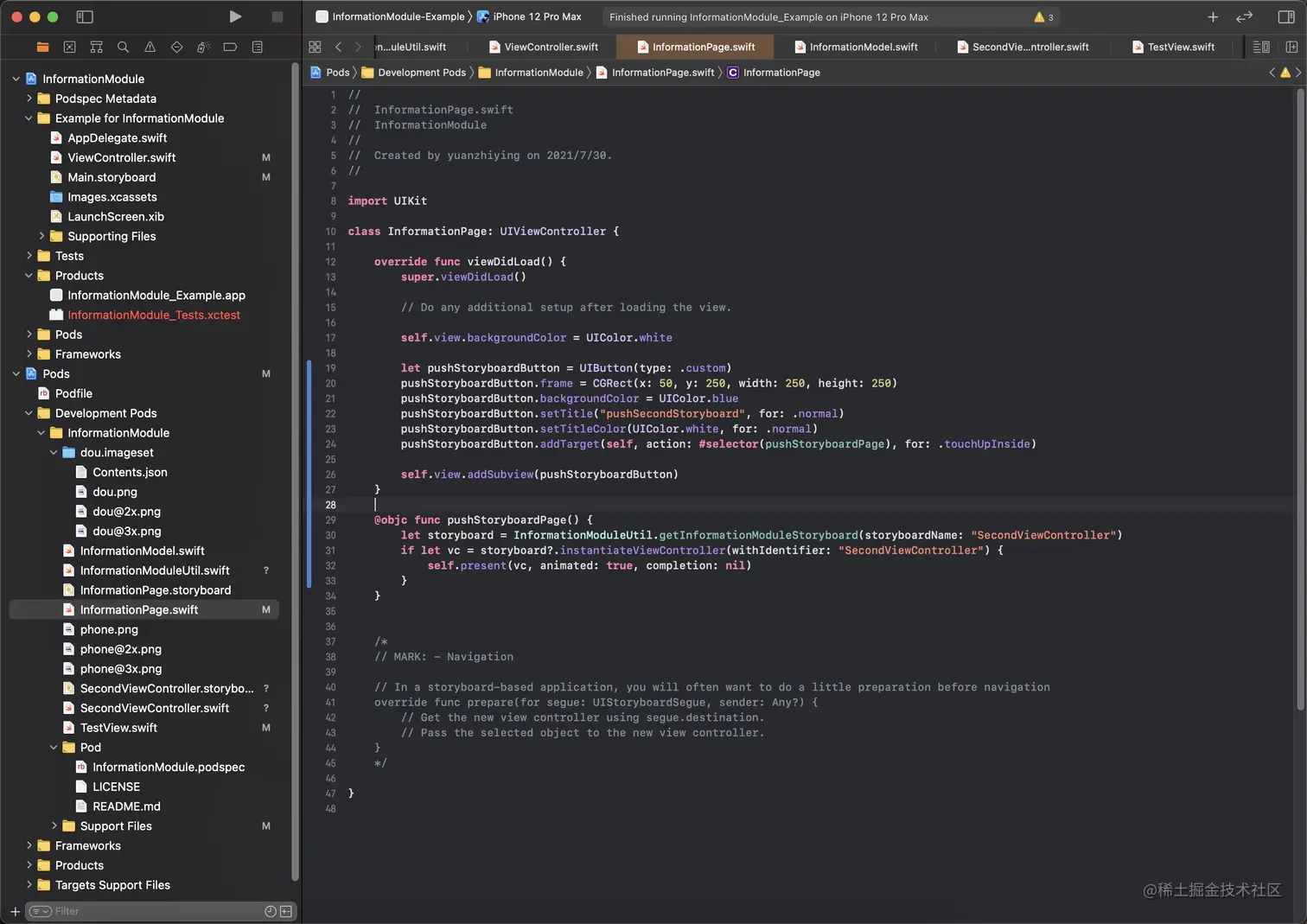Viewport: 1307px width, 924px height.
Task: Open the InformationPage class breadcrumb
Action: 774,73
